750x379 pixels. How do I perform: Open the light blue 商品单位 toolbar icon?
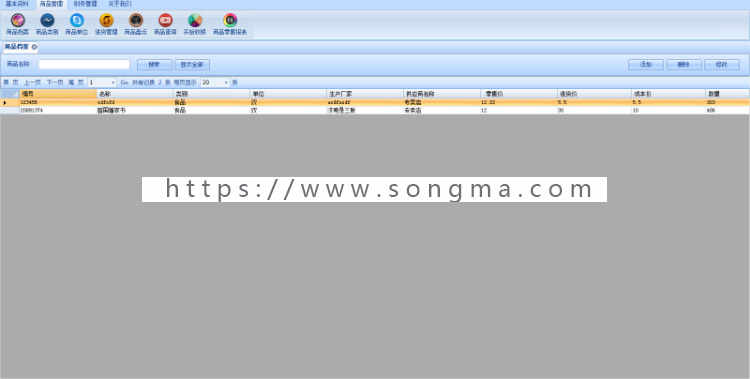click(77, 21)
